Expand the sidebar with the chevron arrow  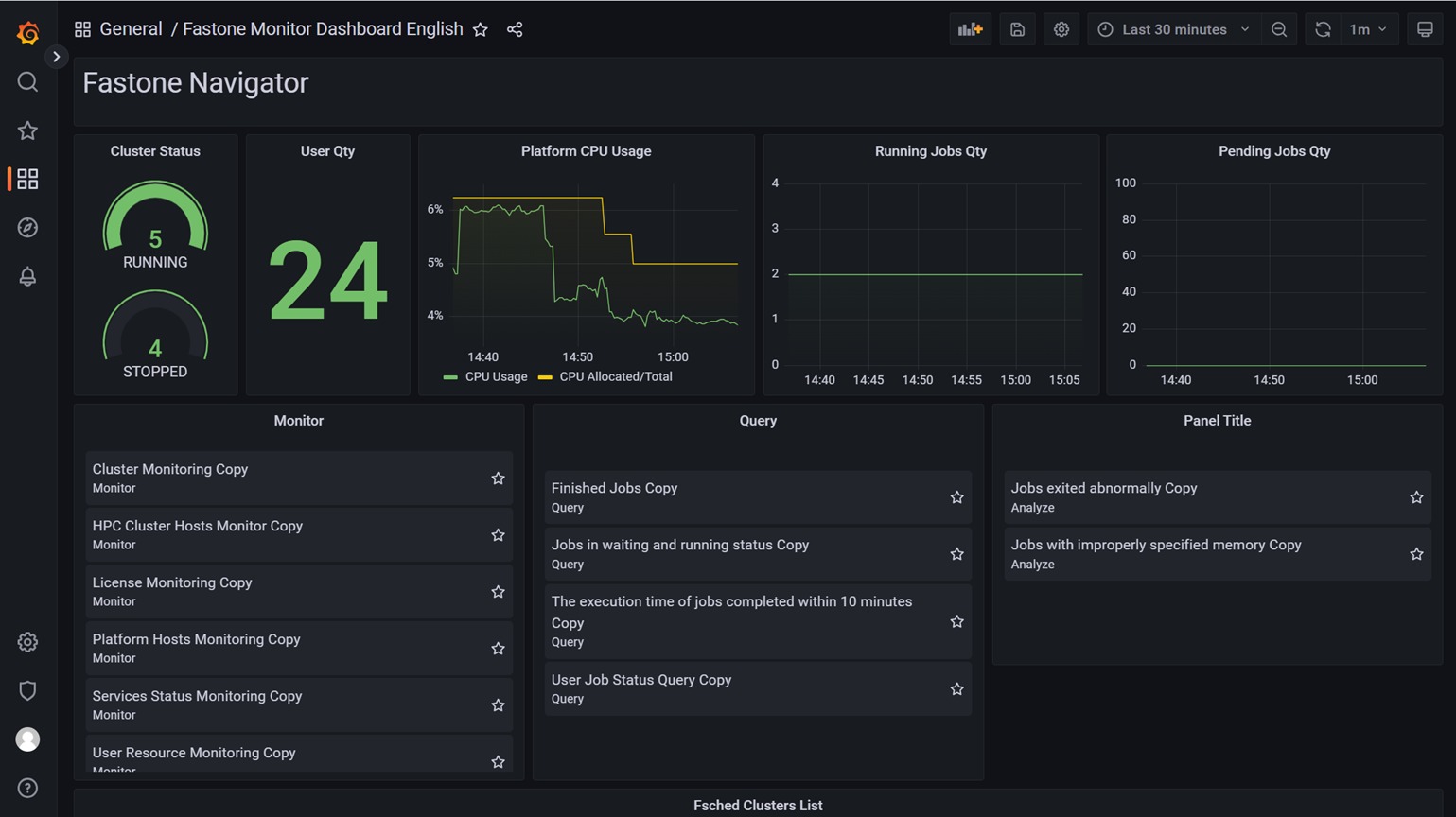coord(57,57)
